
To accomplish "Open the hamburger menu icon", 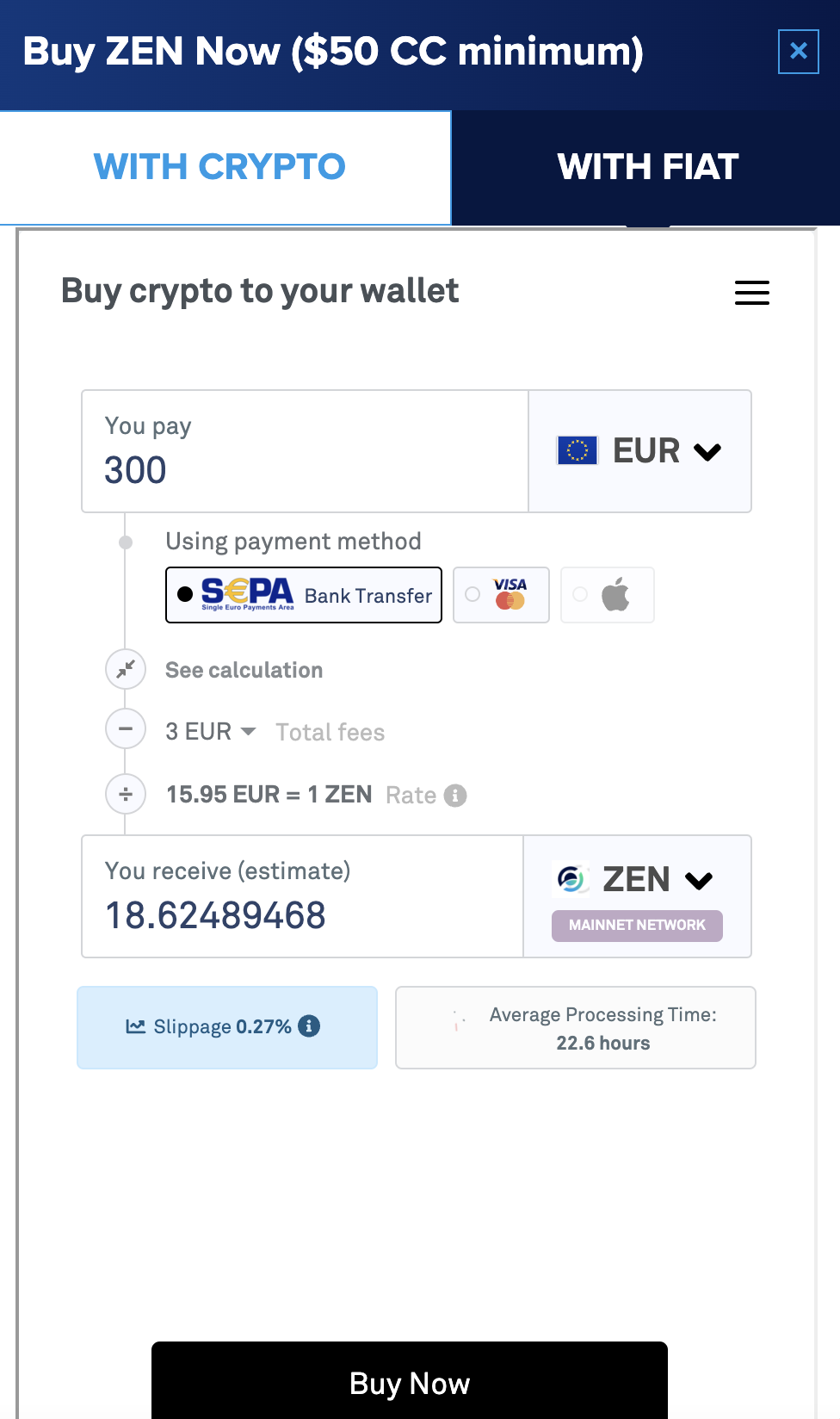I will coord(751,293).
